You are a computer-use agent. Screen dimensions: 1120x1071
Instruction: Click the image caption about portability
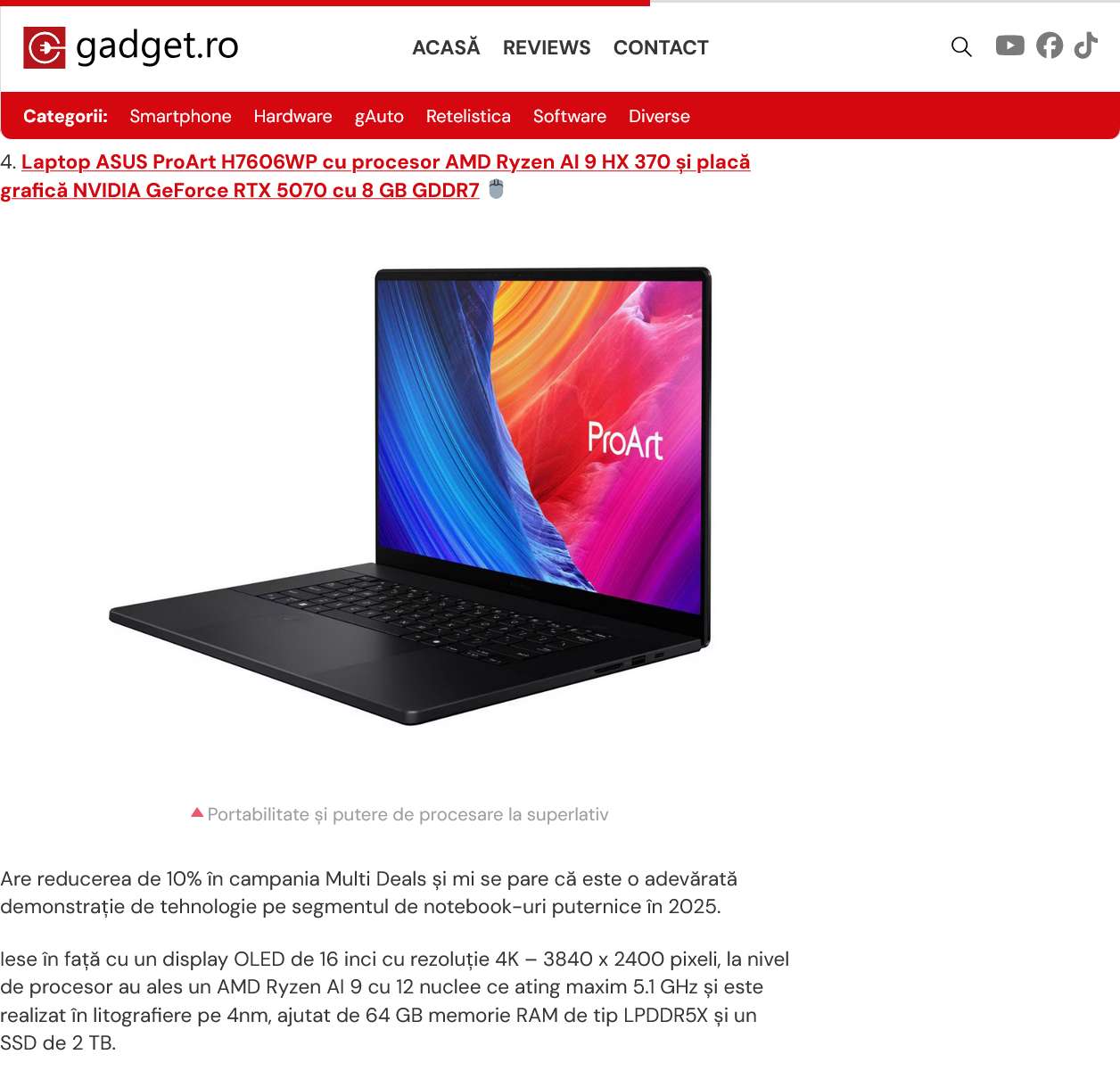408,814
